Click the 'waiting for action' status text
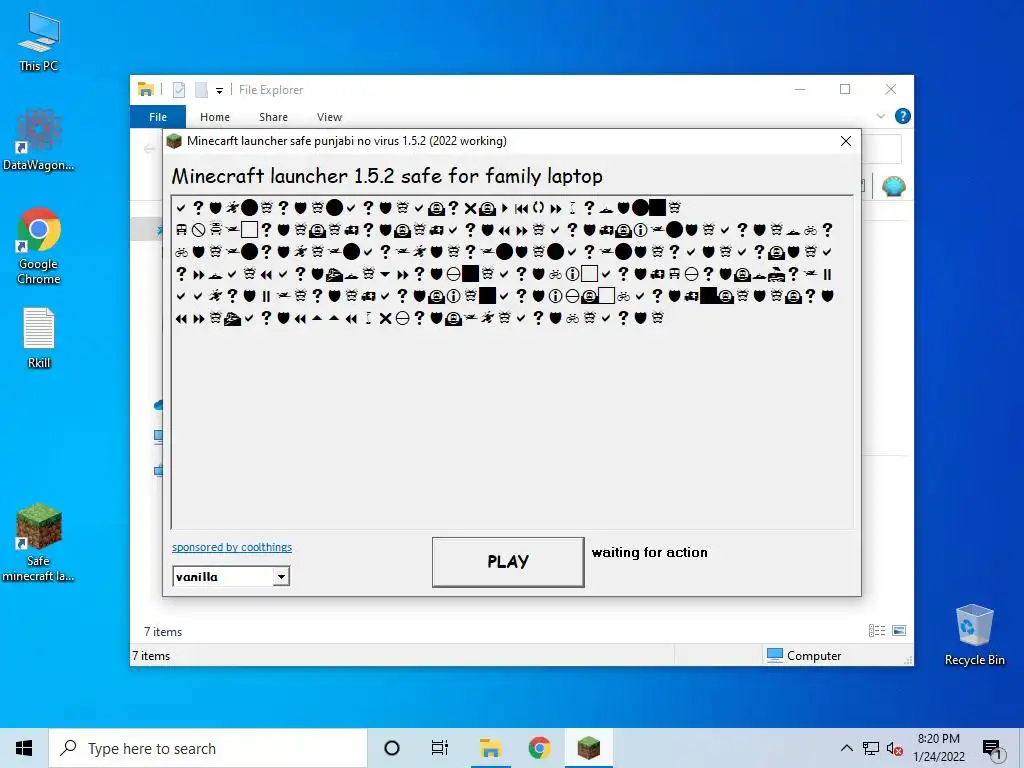The image size is (1024, 768). (x=650, y=552)
